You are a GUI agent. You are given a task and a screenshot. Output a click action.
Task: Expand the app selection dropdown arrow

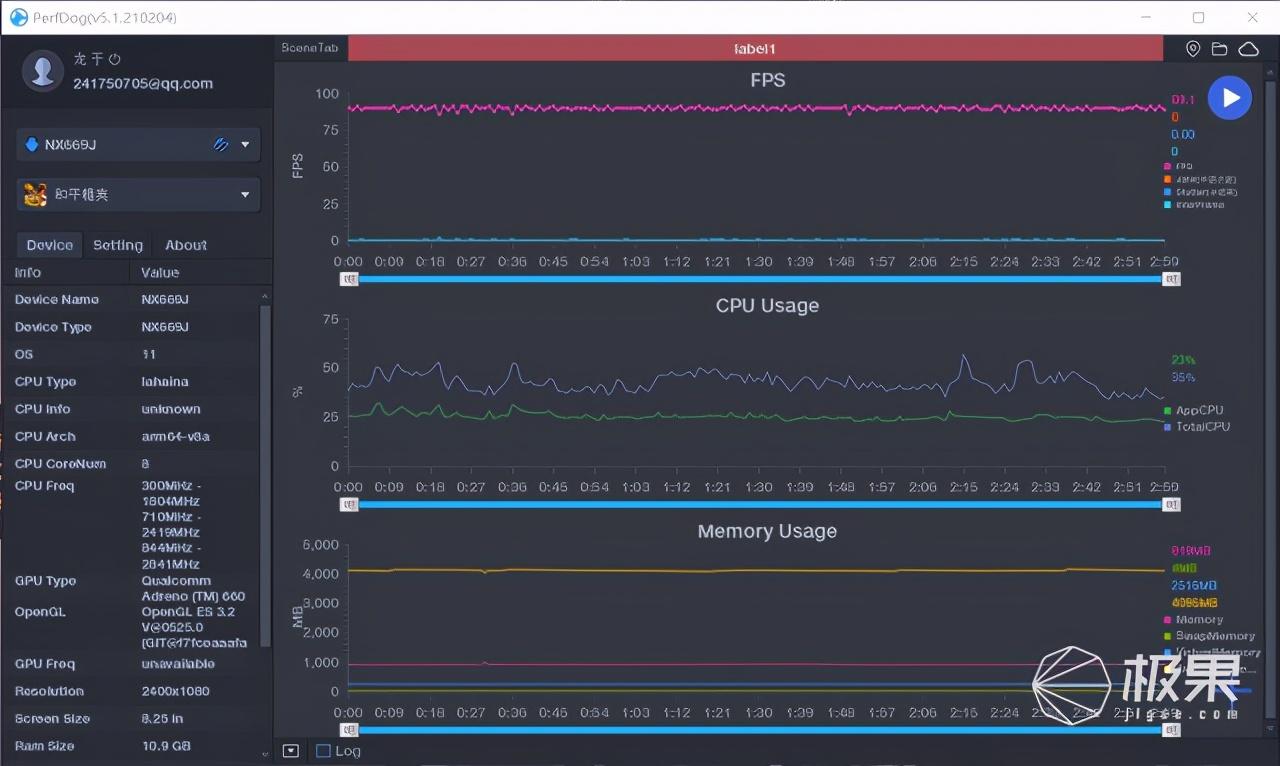[x=245, y=195]
